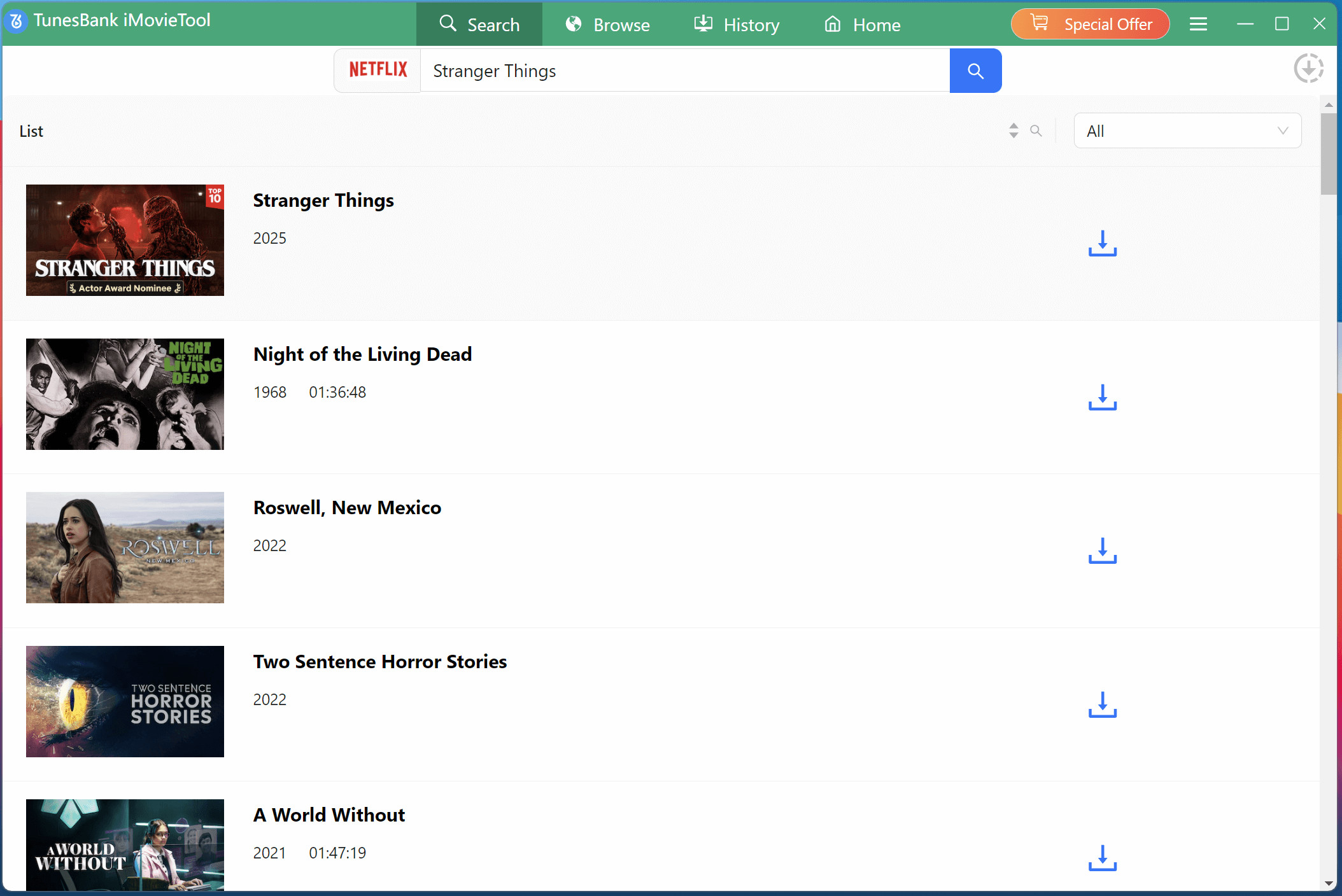Click the Stranger Things search input field
Image resolution: width=1342 pixels, height=896 pixels.
coord(684,71)
